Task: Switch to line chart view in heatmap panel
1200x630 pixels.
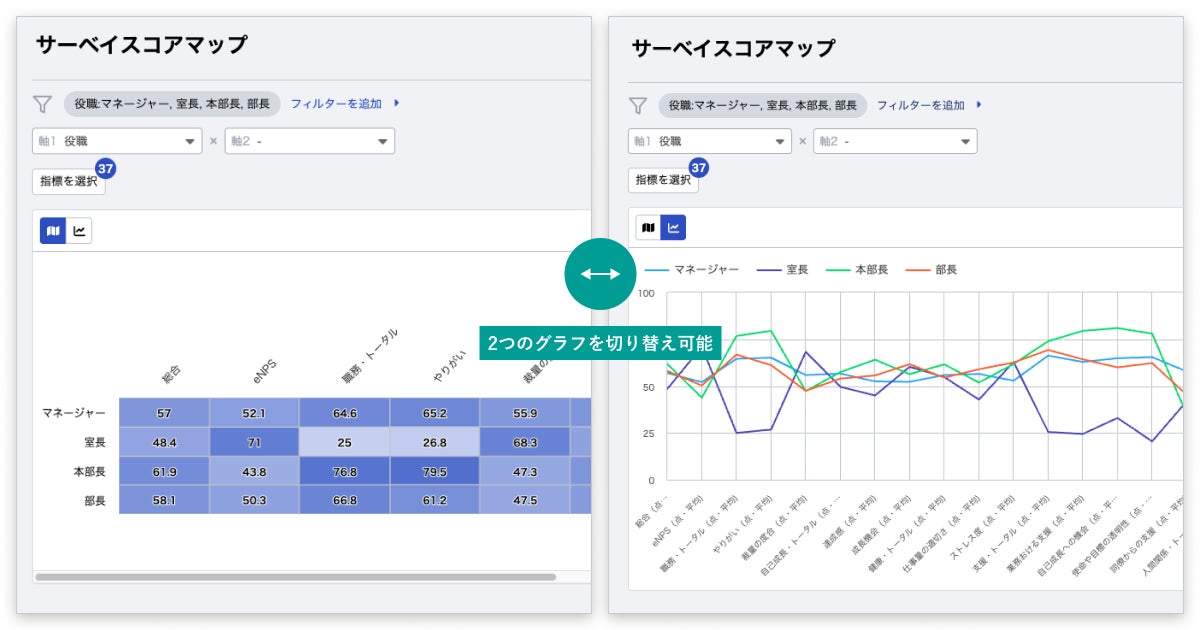Action: [x=79, y=231]
